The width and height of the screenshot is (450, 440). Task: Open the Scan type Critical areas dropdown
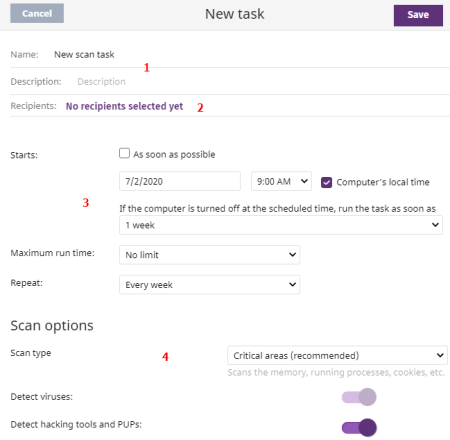click(x=337, y=355)
